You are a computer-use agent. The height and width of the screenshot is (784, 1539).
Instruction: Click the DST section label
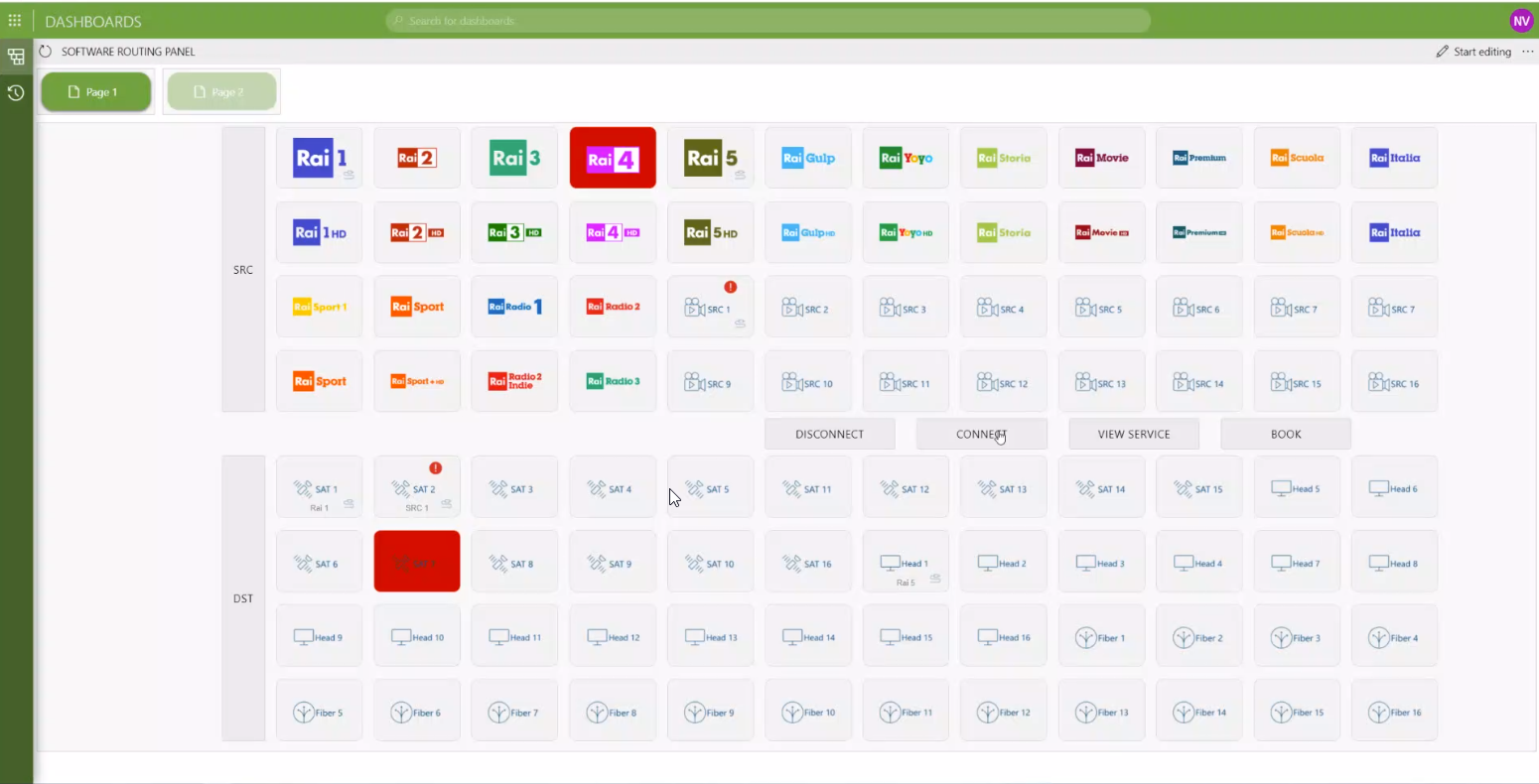click(243, 598)
